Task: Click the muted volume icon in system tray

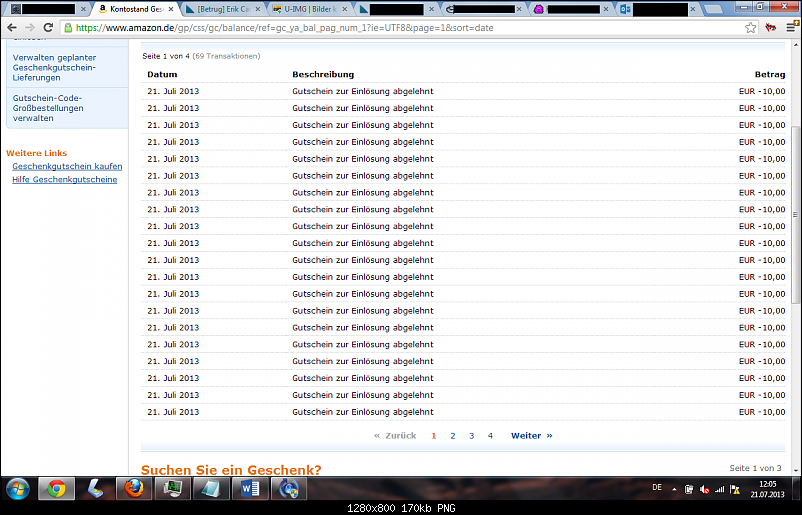Action: coord(704,489)
